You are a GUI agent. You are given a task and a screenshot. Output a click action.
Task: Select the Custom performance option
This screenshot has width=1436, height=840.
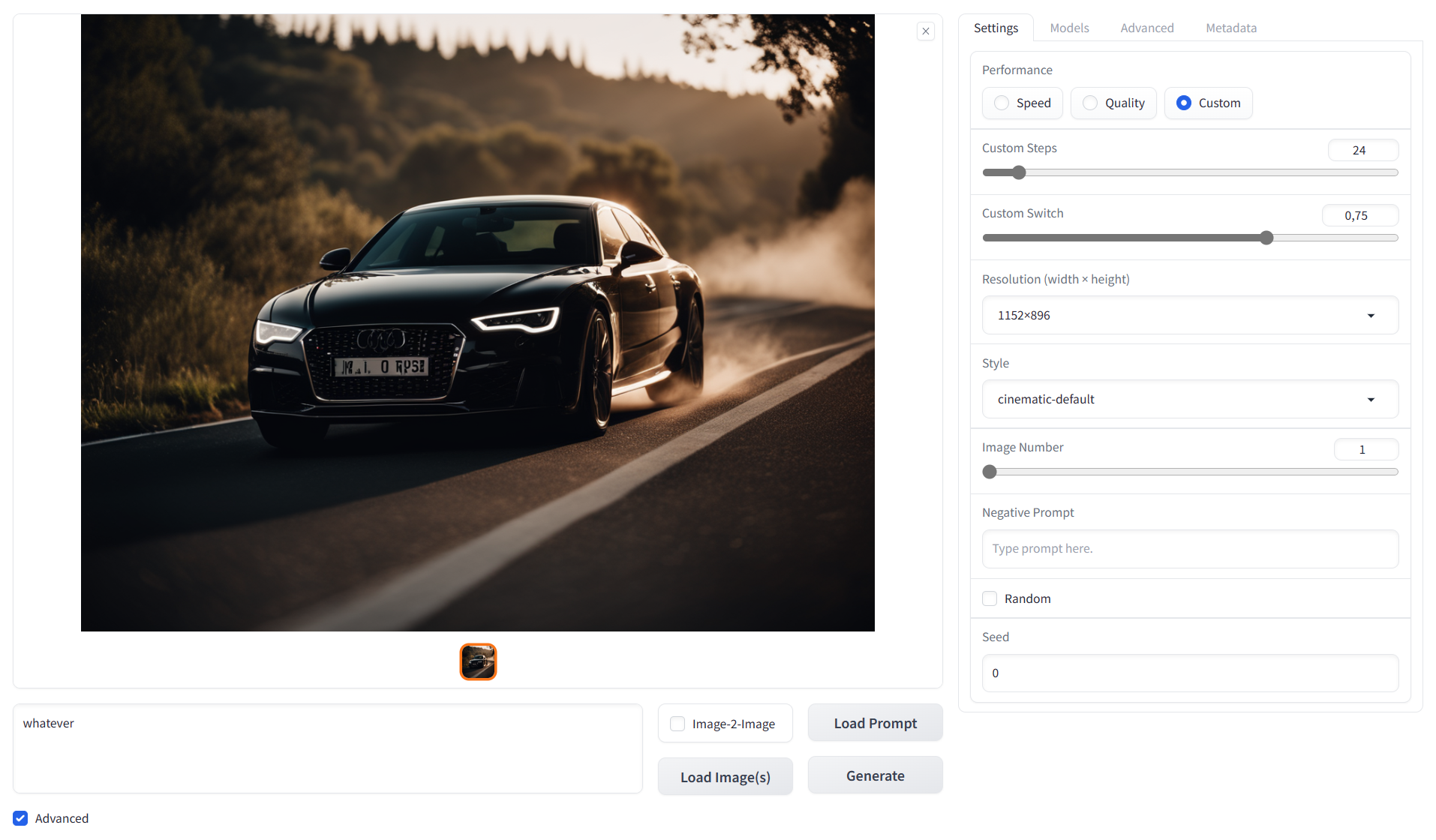click(x=1208, y=103)
